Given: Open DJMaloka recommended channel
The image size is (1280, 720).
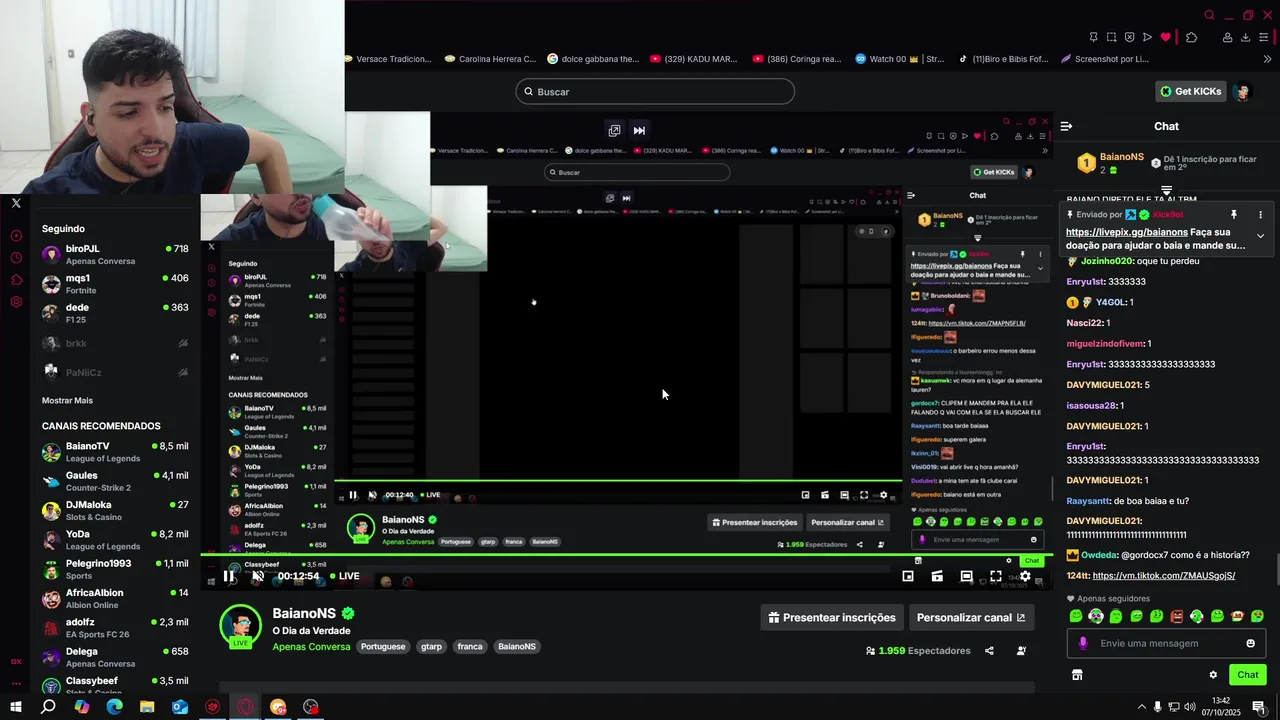Looking at the screenshot, I should pos(115,510).
